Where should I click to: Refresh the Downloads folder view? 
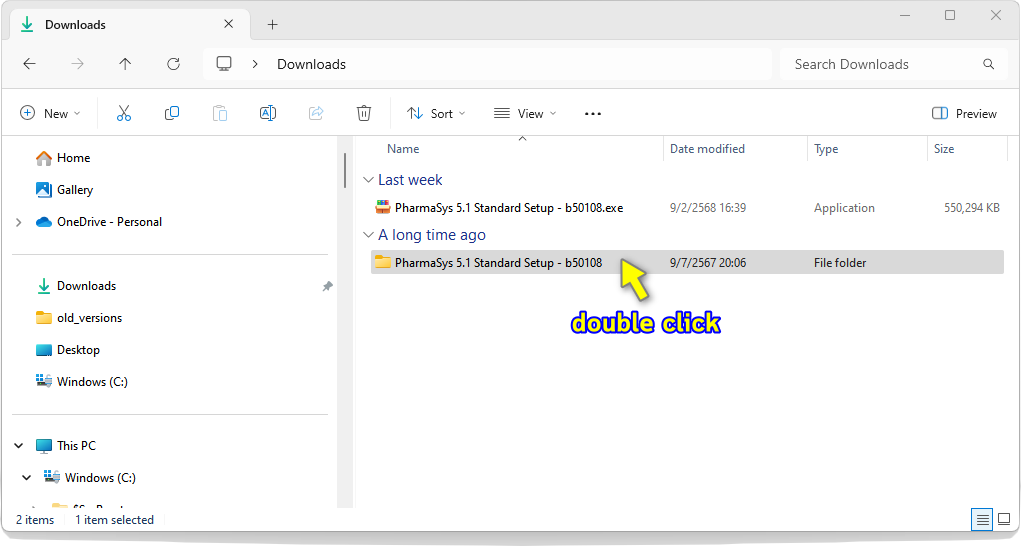pyautogui.click(x=173, y=64)
